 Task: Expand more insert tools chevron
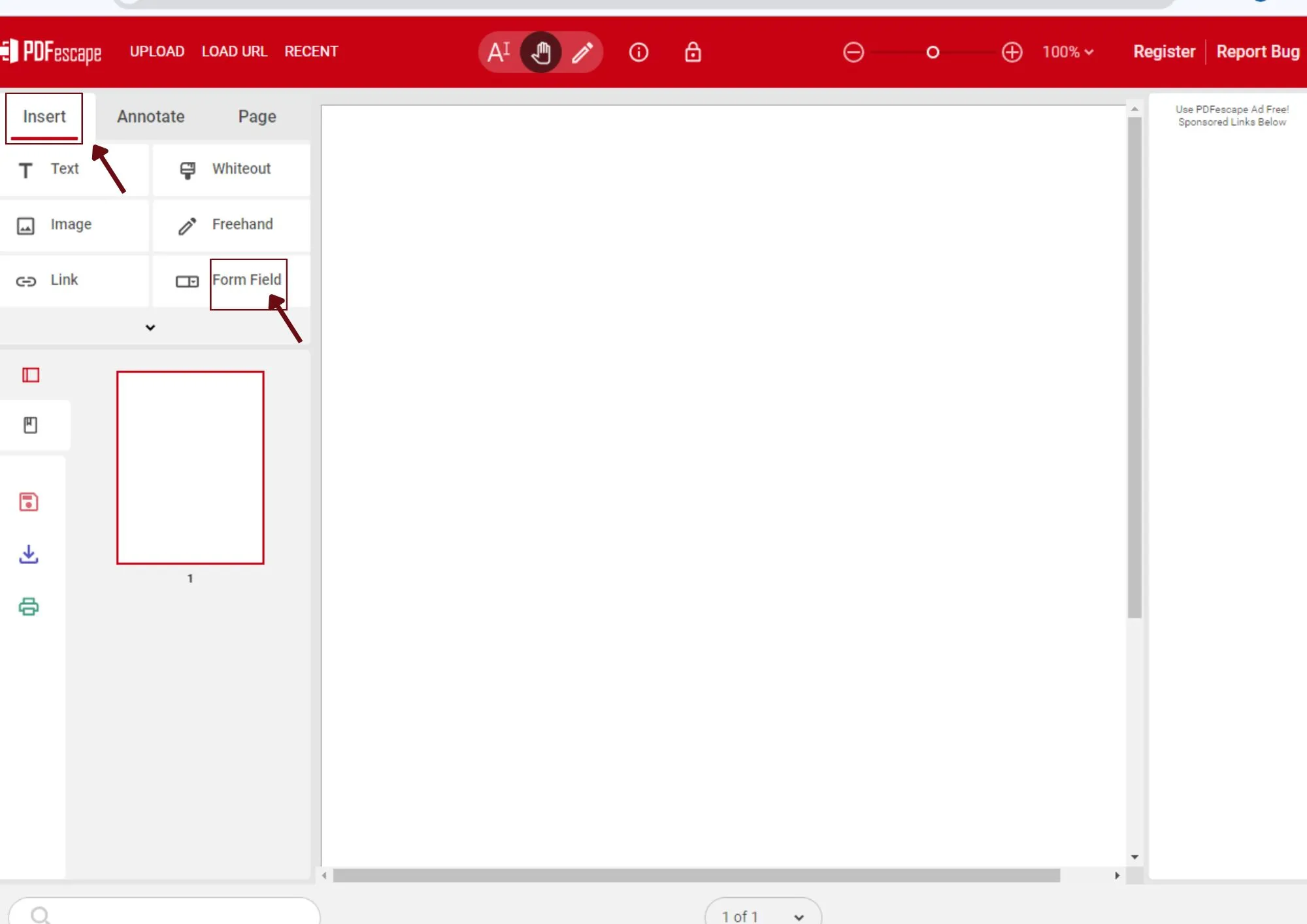click(150, 327)
